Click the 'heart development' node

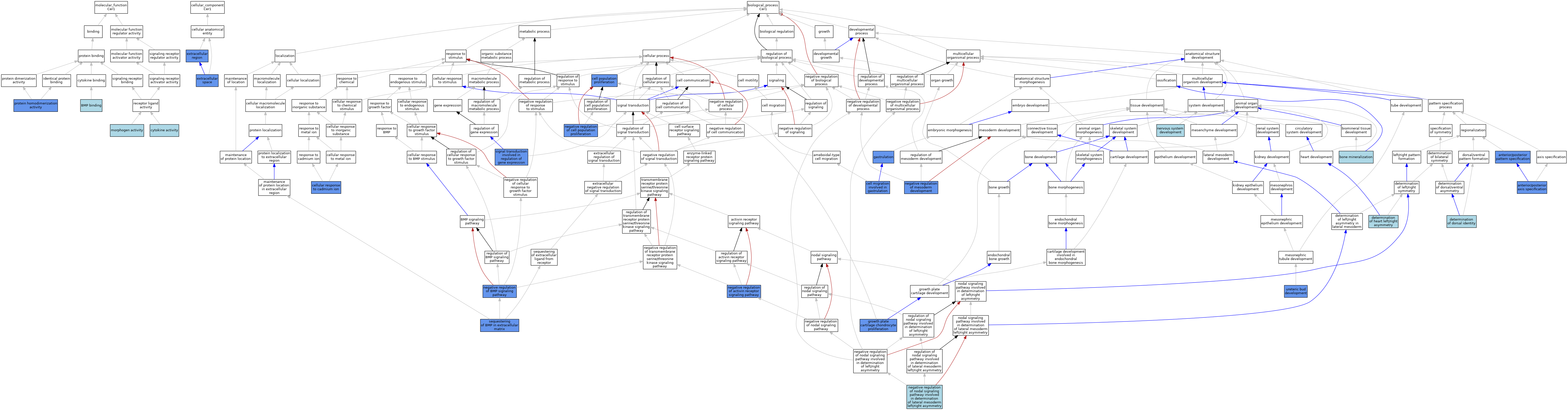pyautogui.click(x=1317, y=157)
